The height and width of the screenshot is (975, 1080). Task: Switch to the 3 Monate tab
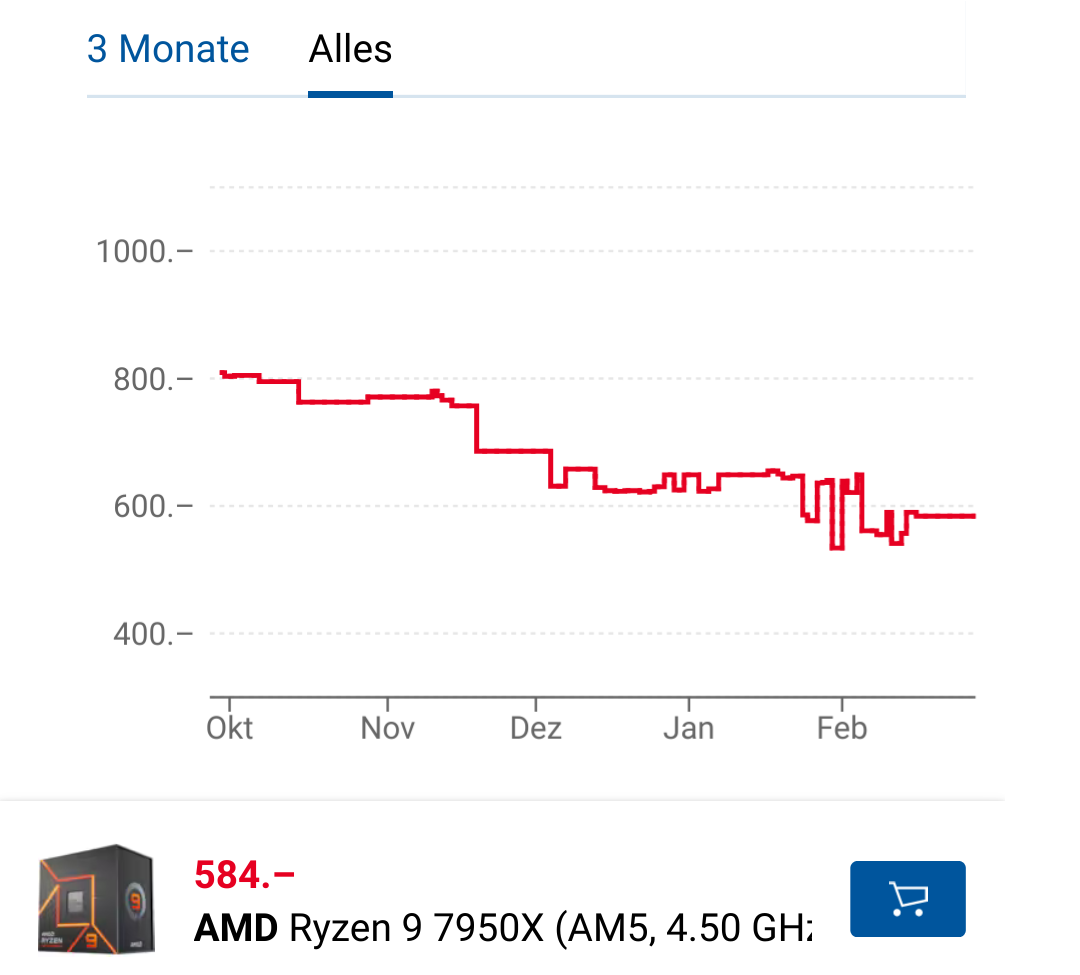168,48
